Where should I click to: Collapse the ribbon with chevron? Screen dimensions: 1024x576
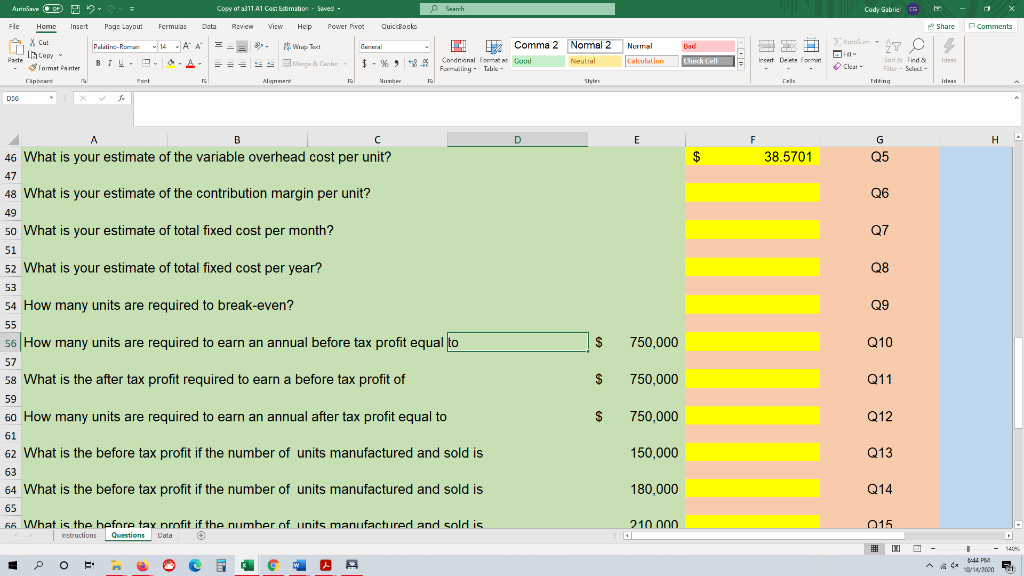tap(1016, 81)
